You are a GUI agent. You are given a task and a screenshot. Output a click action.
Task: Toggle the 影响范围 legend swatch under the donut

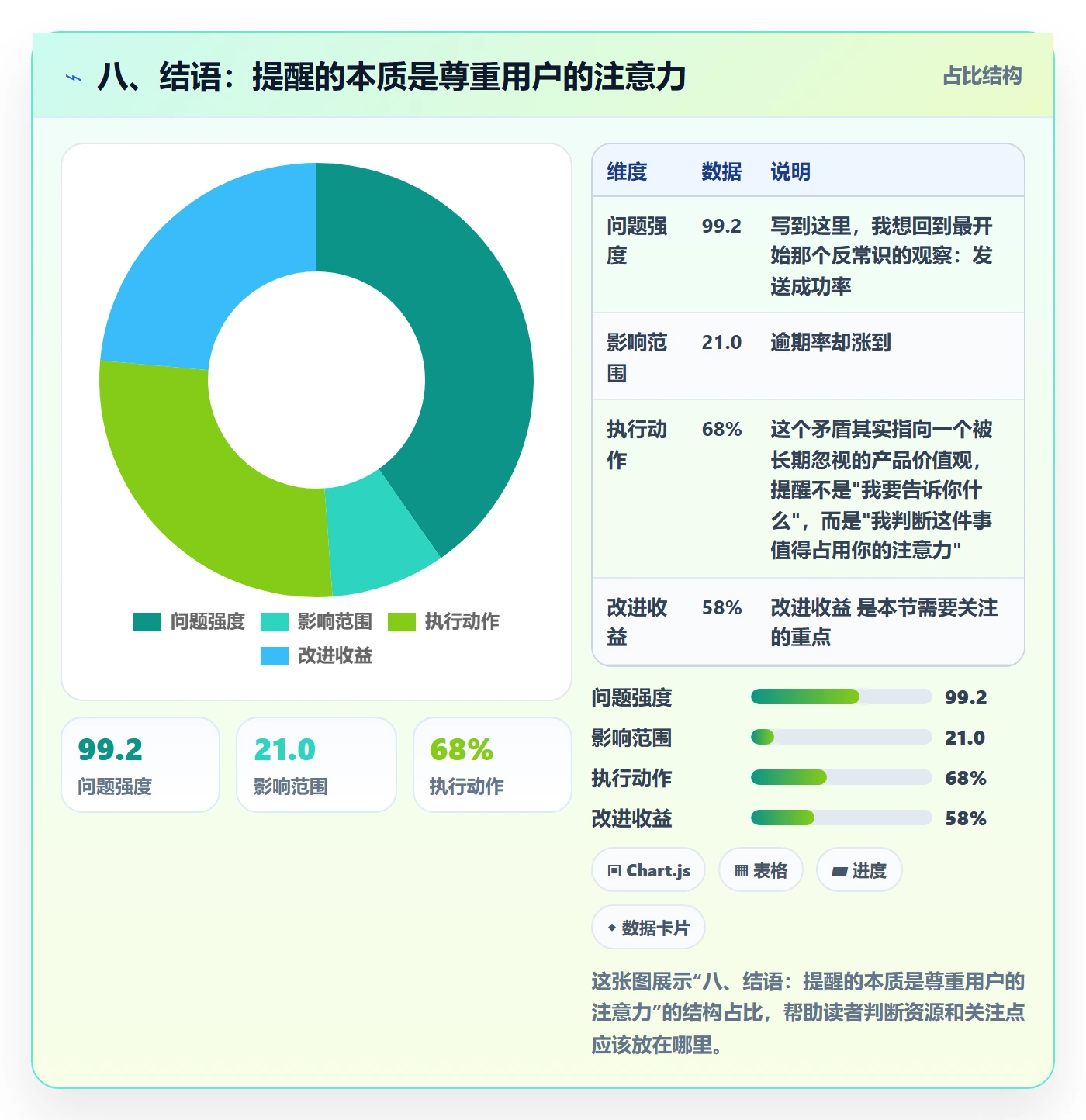pos(275,622)
